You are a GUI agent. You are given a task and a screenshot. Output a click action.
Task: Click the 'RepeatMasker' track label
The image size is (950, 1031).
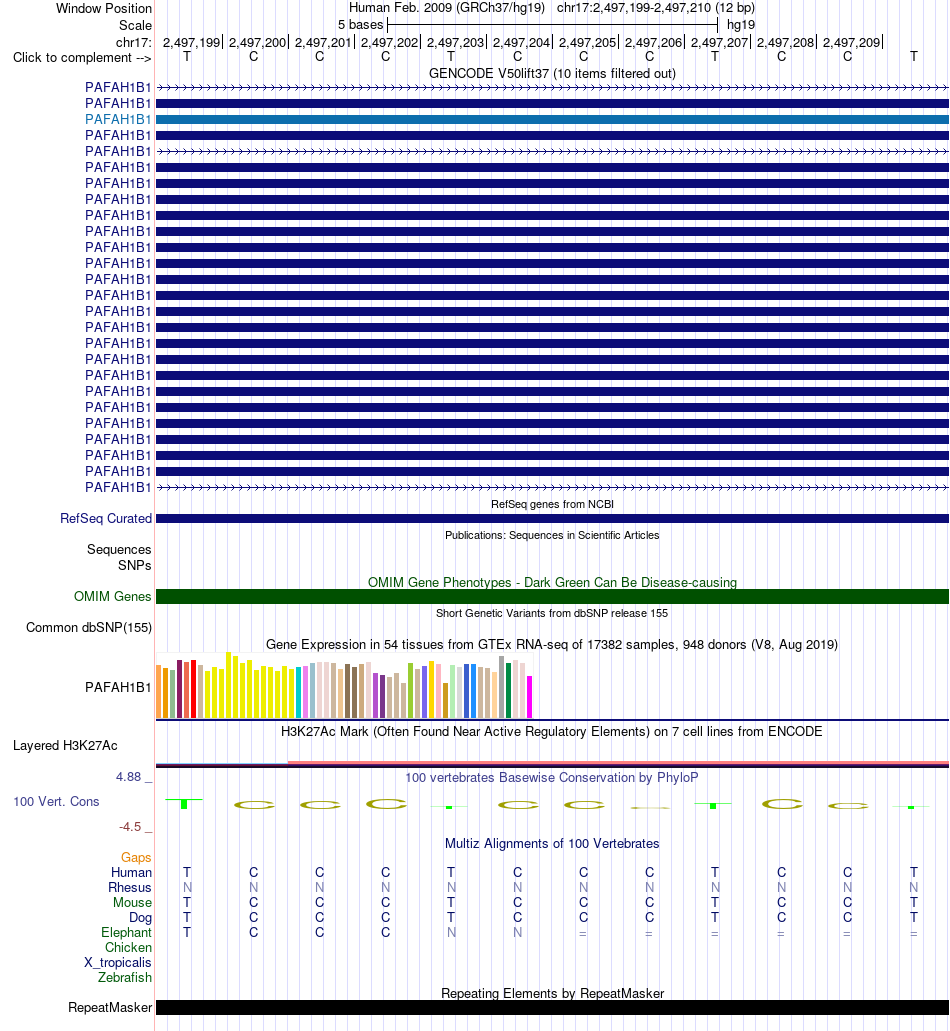pyautogui.click(x=110, y=1008)
